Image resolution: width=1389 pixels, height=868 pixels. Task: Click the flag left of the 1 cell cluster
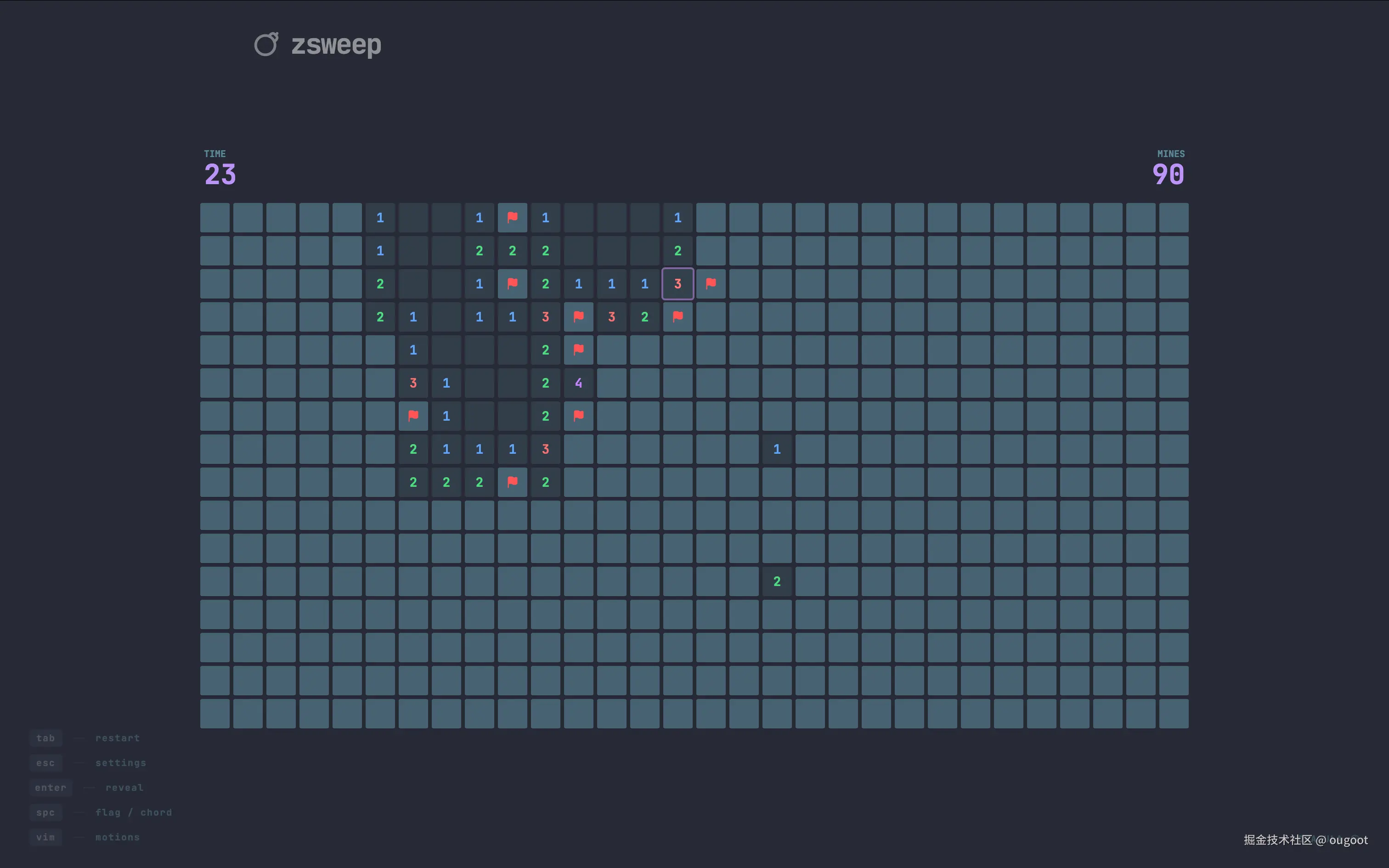pyautogui.click(x=413, y=416)
